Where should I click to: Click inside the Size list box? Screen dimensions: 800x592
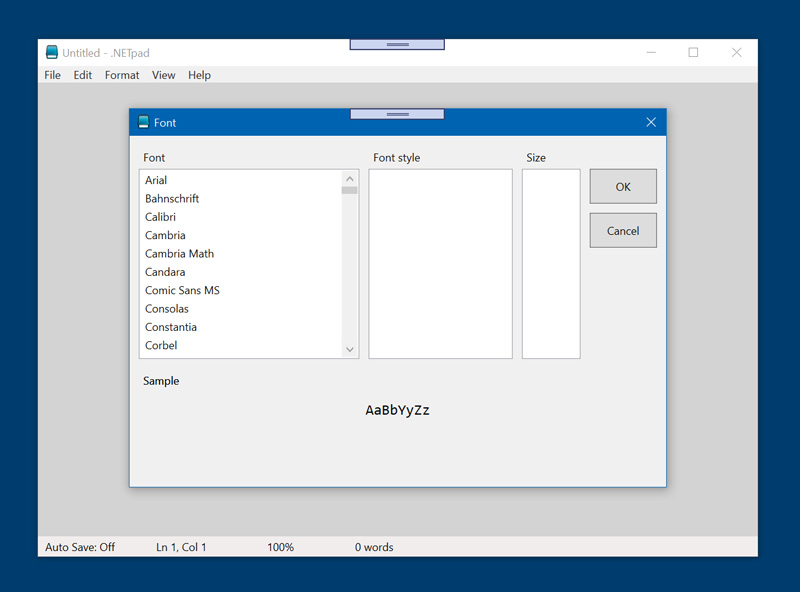[551, 263]
